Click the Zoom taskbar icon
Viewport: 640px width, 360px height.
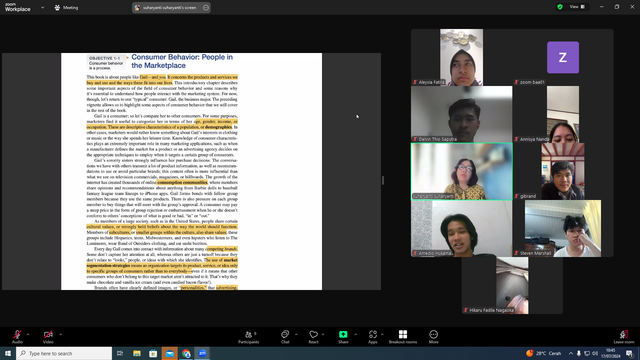point(202,353)
